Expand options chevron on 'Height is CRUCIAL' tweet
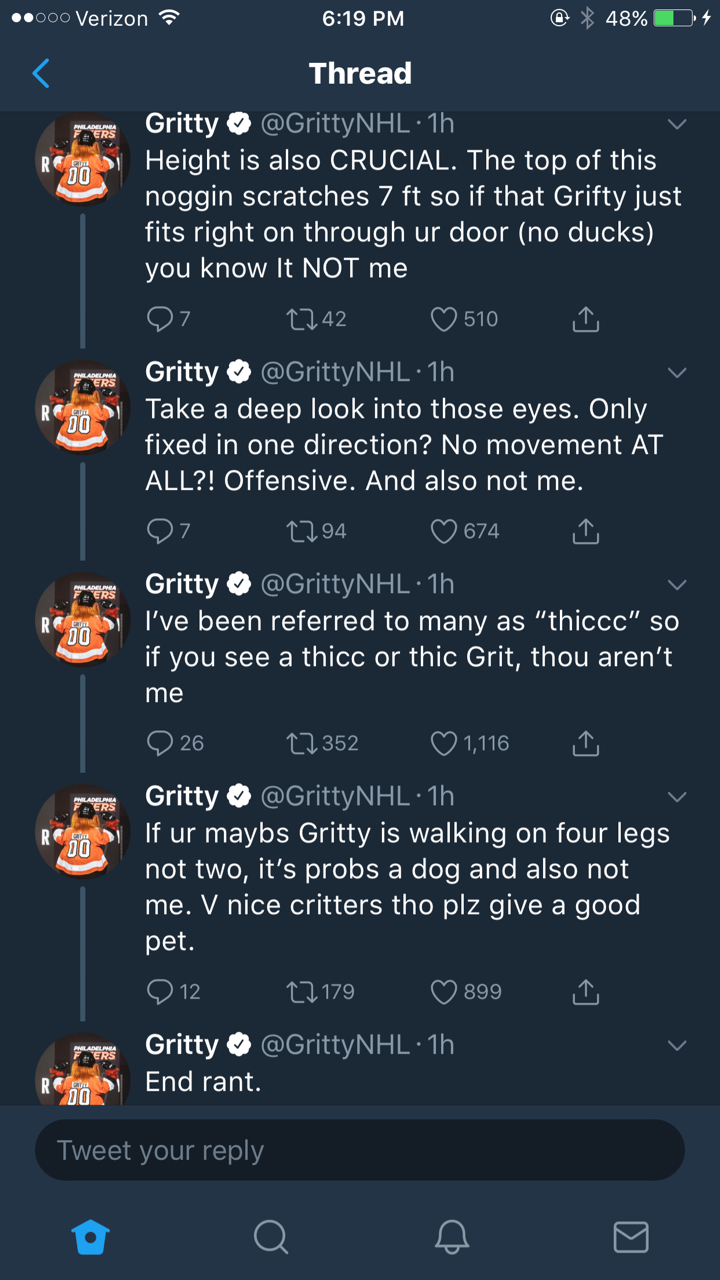The image size is (720, 1280). coord(677,125)
